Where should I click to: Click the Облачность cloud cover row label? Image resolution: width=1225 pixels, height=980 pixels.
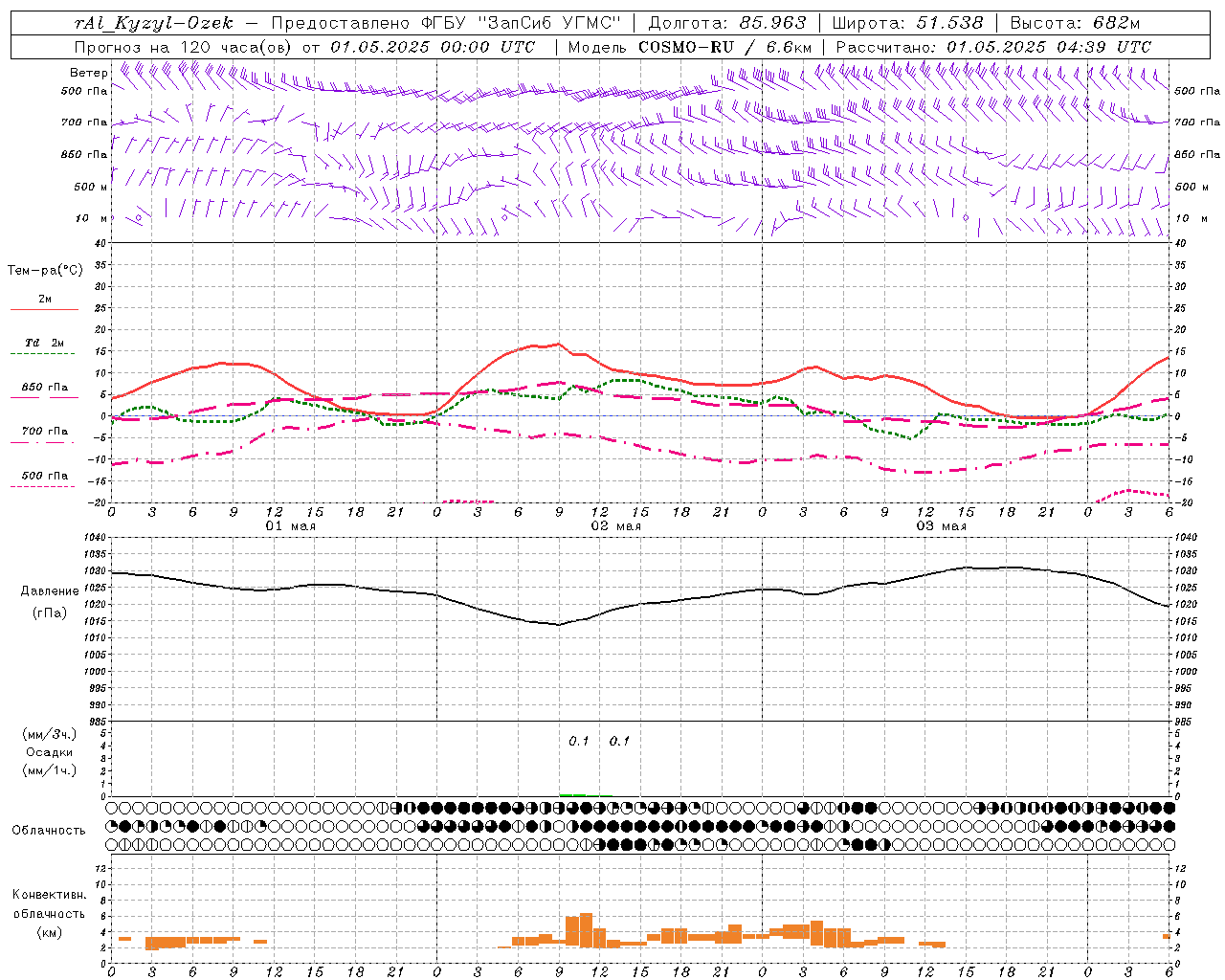pyautogui.click(x=49, y=831)
